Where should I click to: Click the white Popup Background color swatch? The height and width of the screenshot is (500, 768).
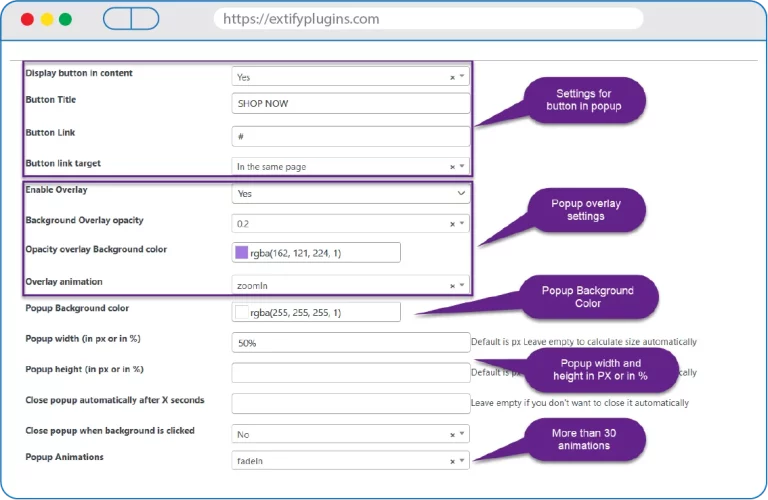[x=241, y=313]
